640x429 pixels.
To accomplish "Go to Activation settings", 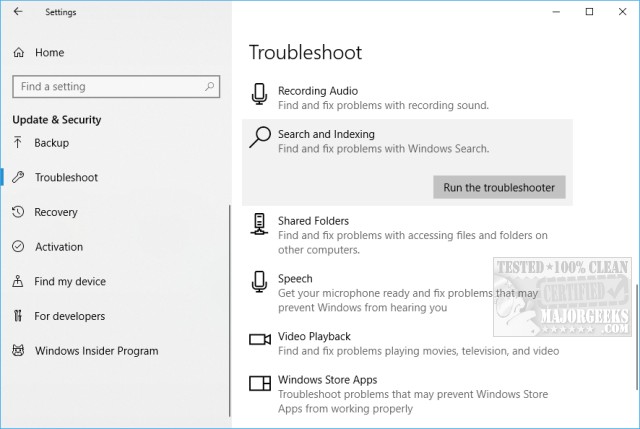I will coord(59,247).
